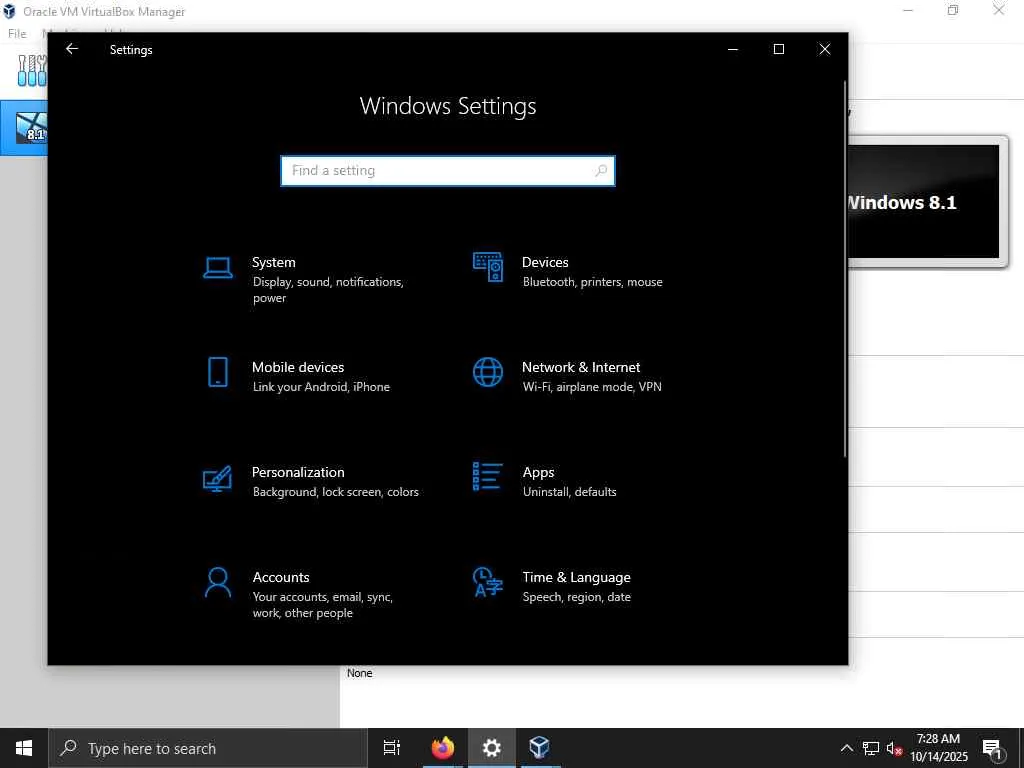Open the Apps list icon

488,477
